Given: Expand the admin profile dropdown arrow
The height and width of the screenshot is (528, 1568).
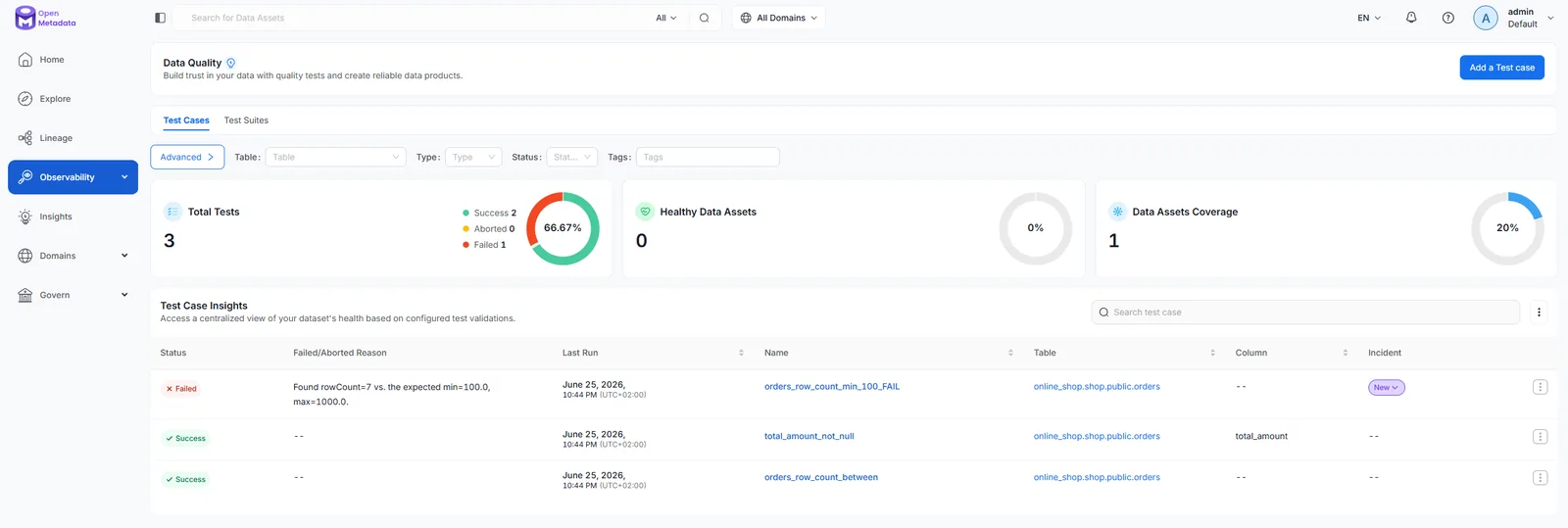Looking at the screenshot, I should coord(1550,18).
